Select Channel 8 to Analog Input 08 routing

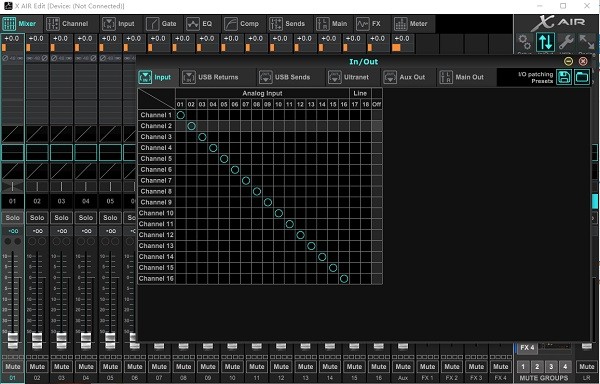(x=257, y=191)
